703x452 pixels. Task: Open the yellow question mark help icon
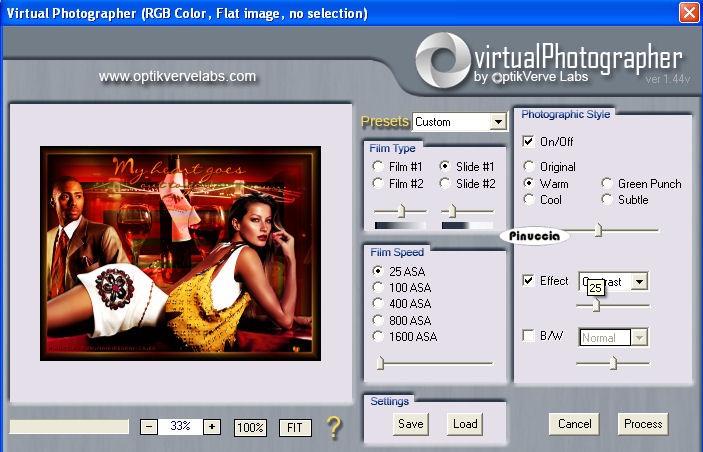[x=334, y=426]
